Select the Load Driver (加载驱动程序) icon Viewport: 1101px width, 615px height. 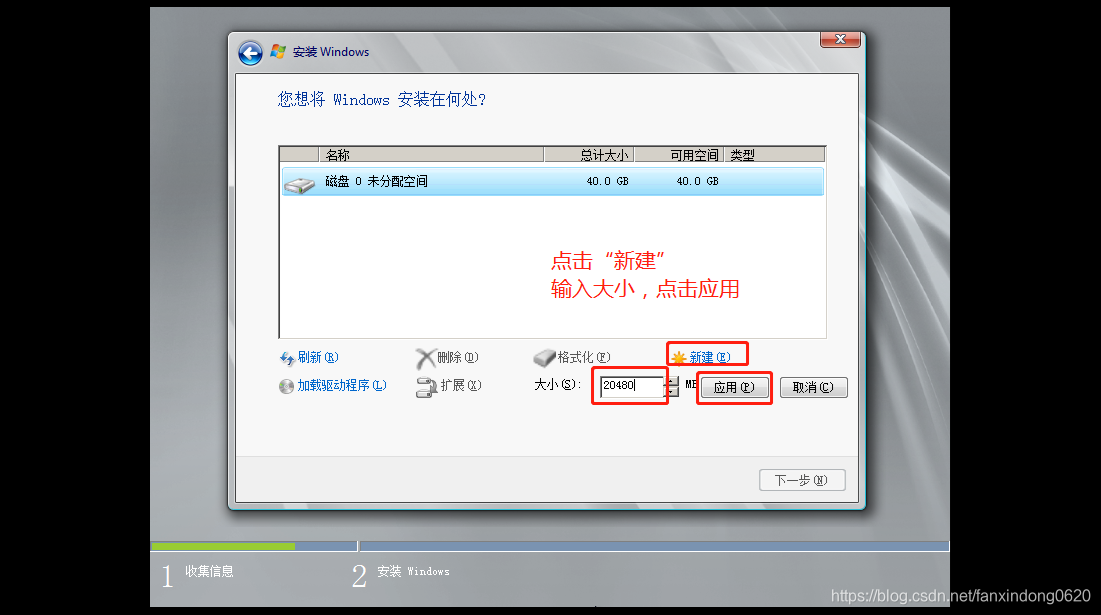tap(287, 384)
